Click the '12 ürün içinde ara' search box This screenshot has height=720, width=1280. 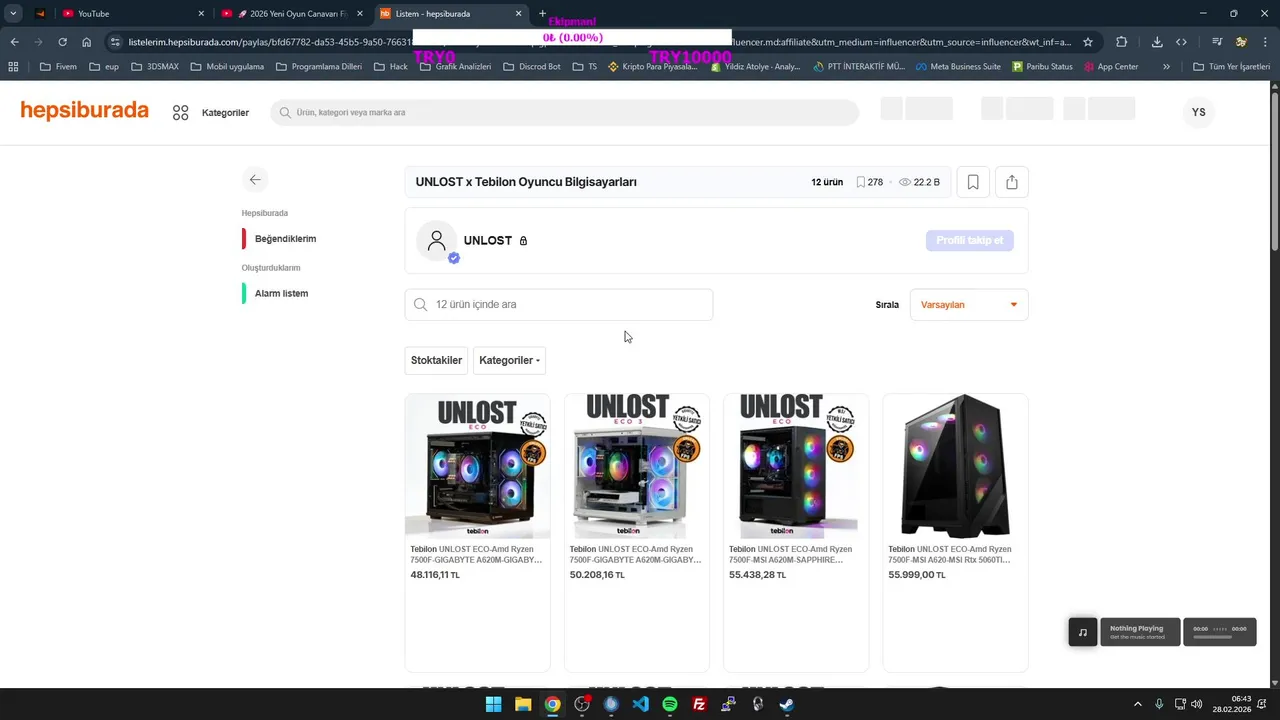coord(559,305)
